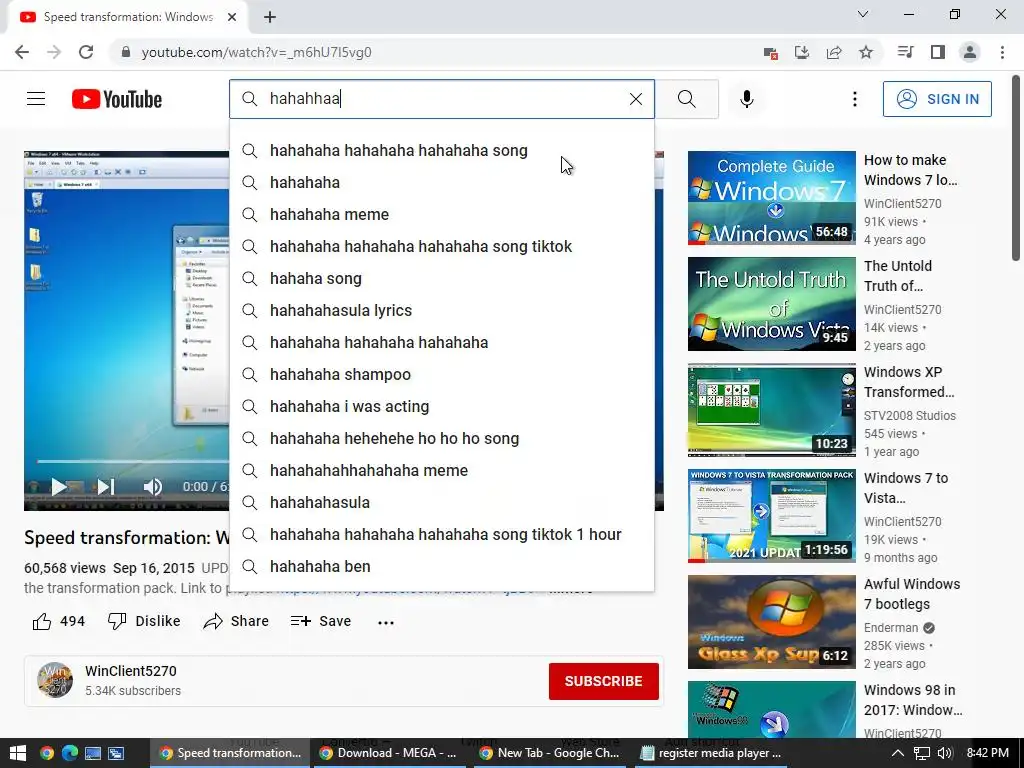This screenshot has width=1024, height=768.
Task: Open the Windows Start menu
Action: [18, 753]
